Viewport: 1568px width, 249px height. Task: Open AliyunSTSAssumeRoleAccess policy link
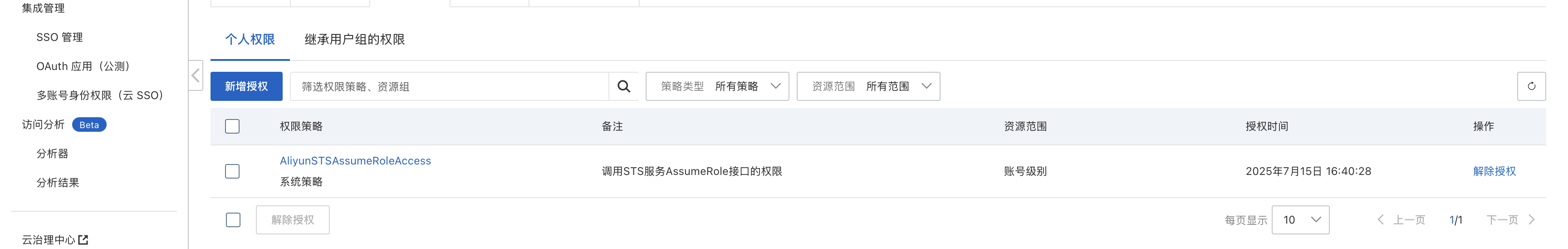coord(355,161)
